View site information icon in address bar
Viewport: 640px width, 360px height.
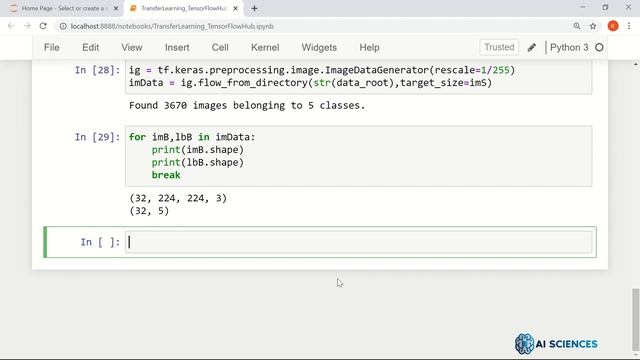(63, 26)
